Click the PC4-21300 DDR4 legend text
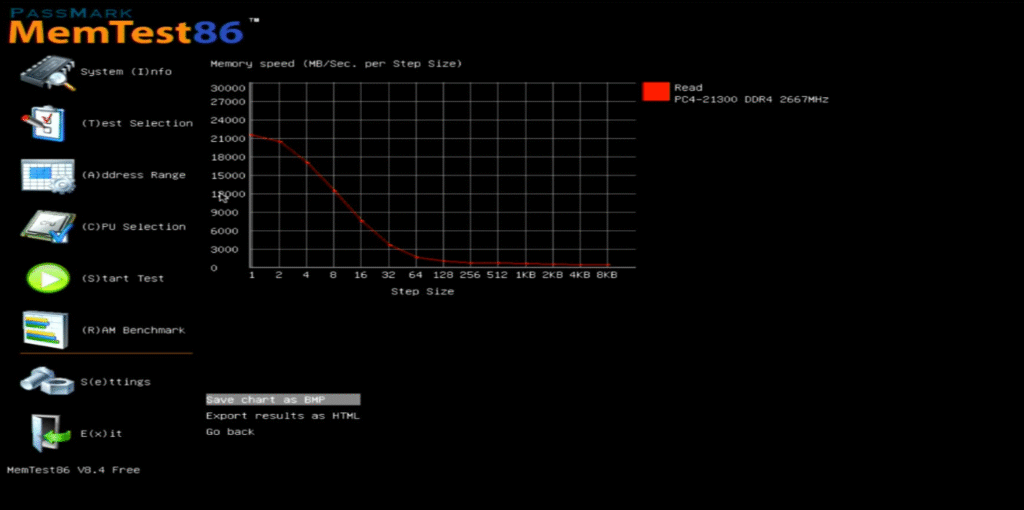 point(751,100)
